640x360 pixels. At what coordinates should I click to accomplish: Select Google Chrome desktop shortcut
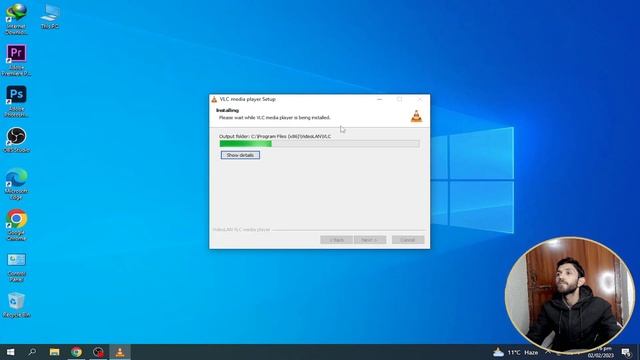(16, 225)
